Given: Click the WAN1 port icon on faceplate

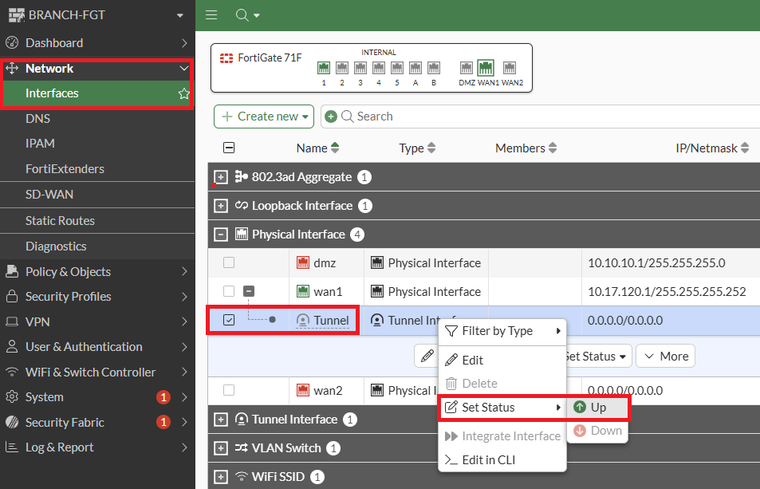Looking at the screenshot, I should click(x=486, y=67).
